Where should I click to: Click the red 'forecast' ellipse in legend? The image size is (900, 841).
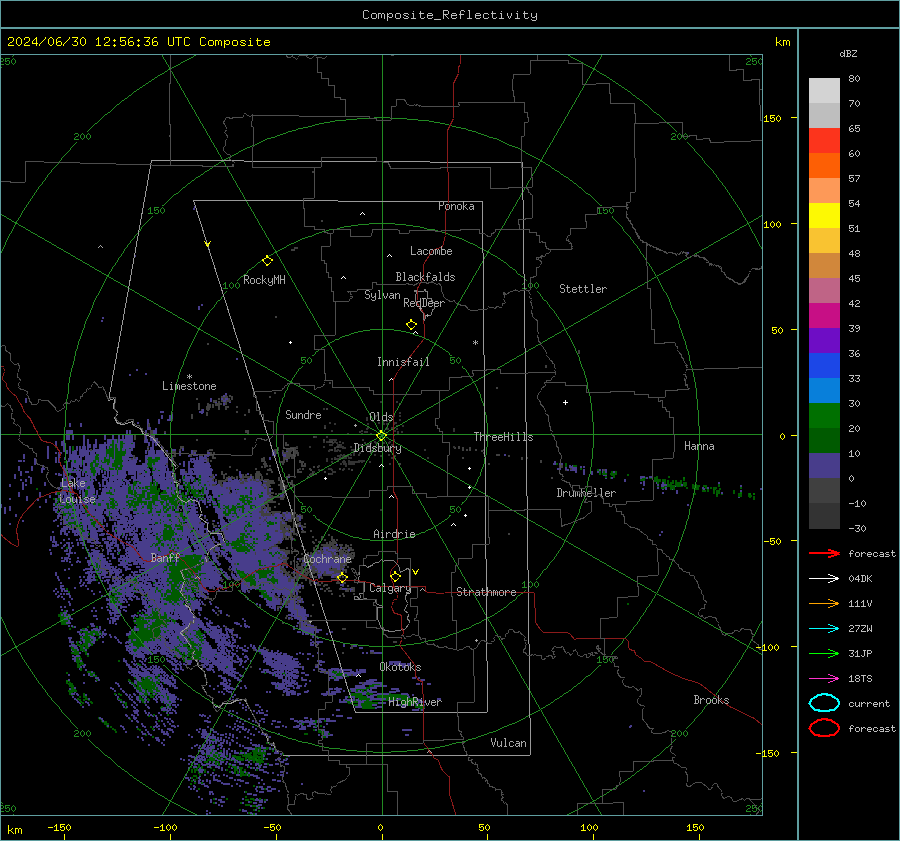coord(824,728)
